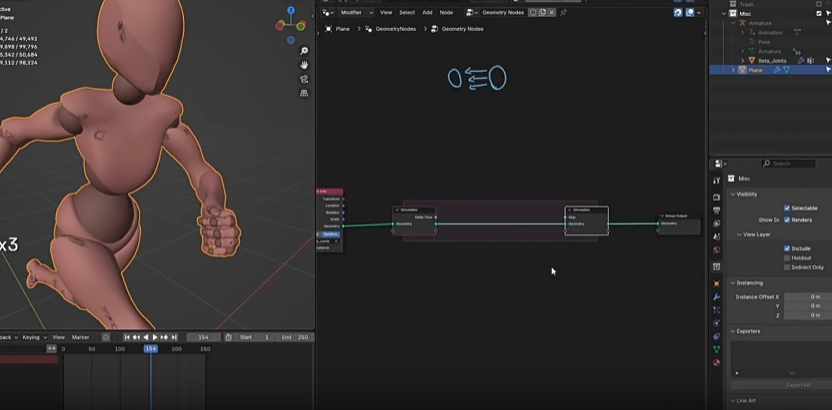Click the current frame number field
832x410 pixels.
203,337
